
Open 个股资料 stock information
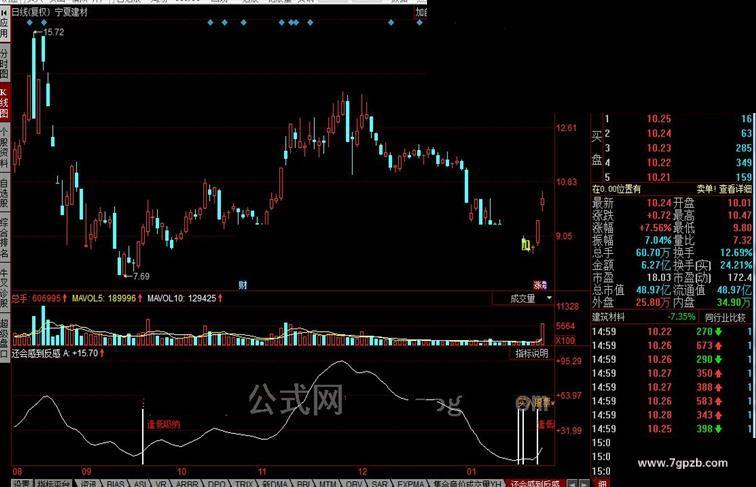(x=4, y=148)
